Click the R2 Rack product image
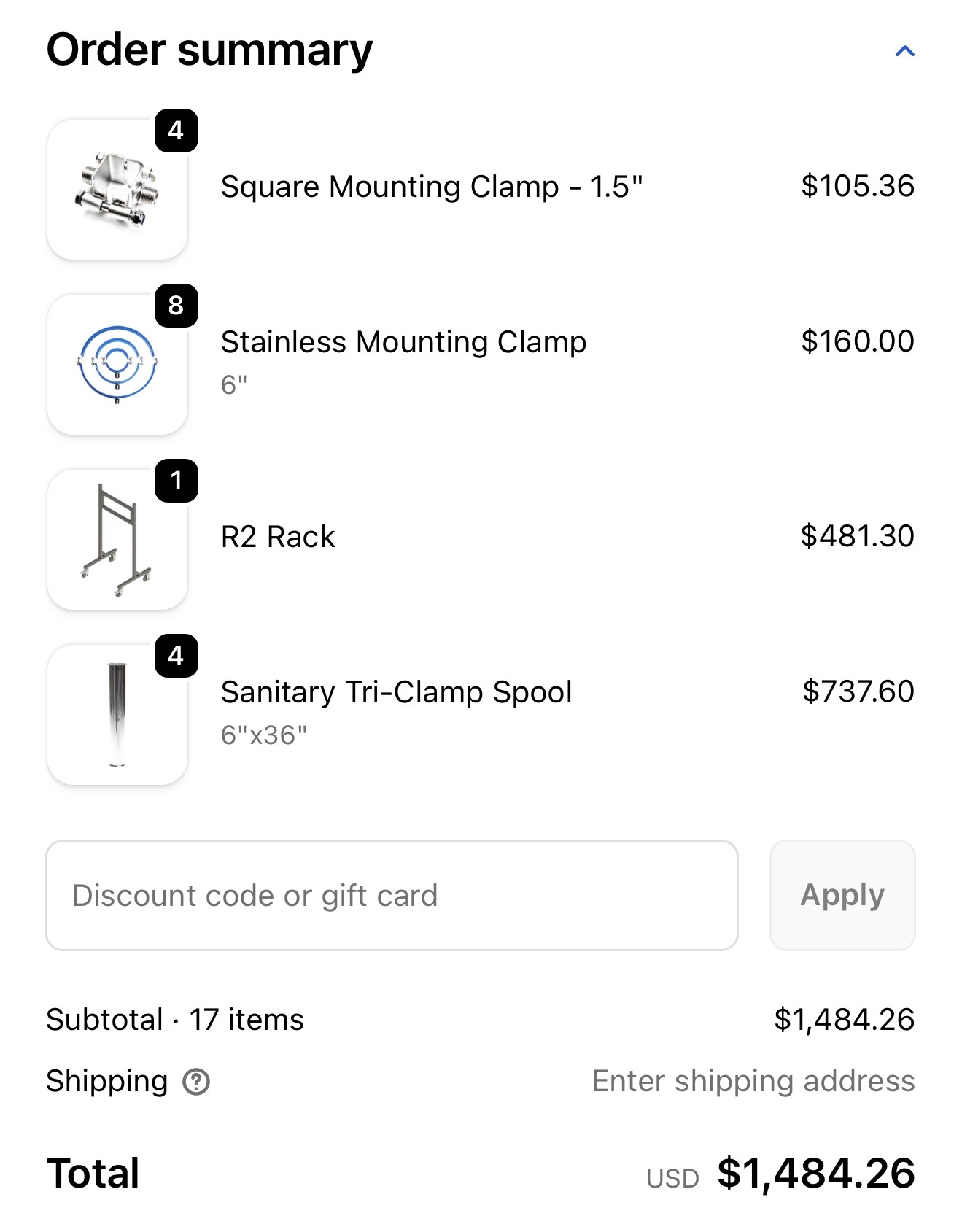This screenshot has width=962, height=1232. click(117, 540)
